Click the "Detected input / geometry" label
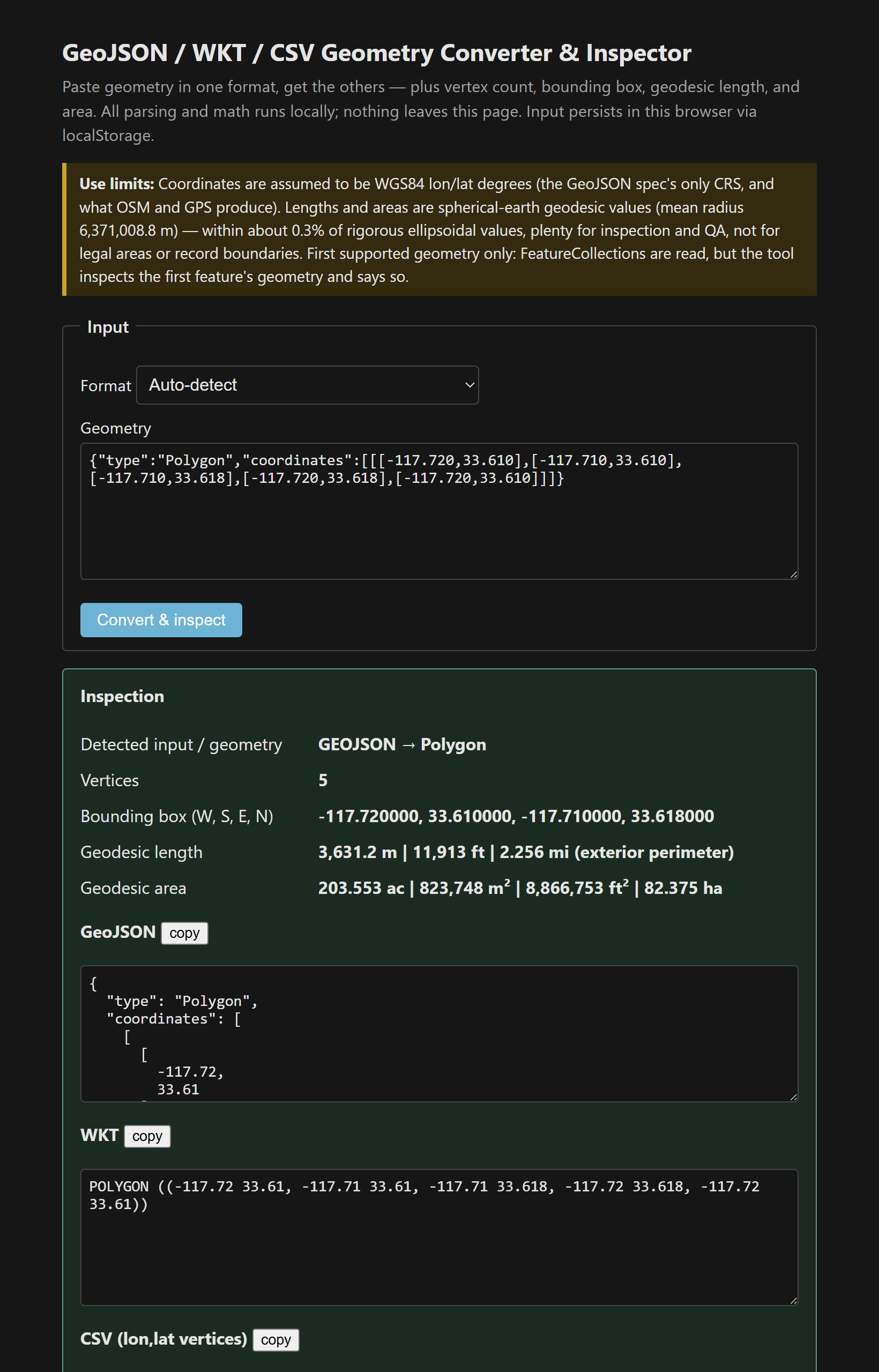 [x=182, y=745]
